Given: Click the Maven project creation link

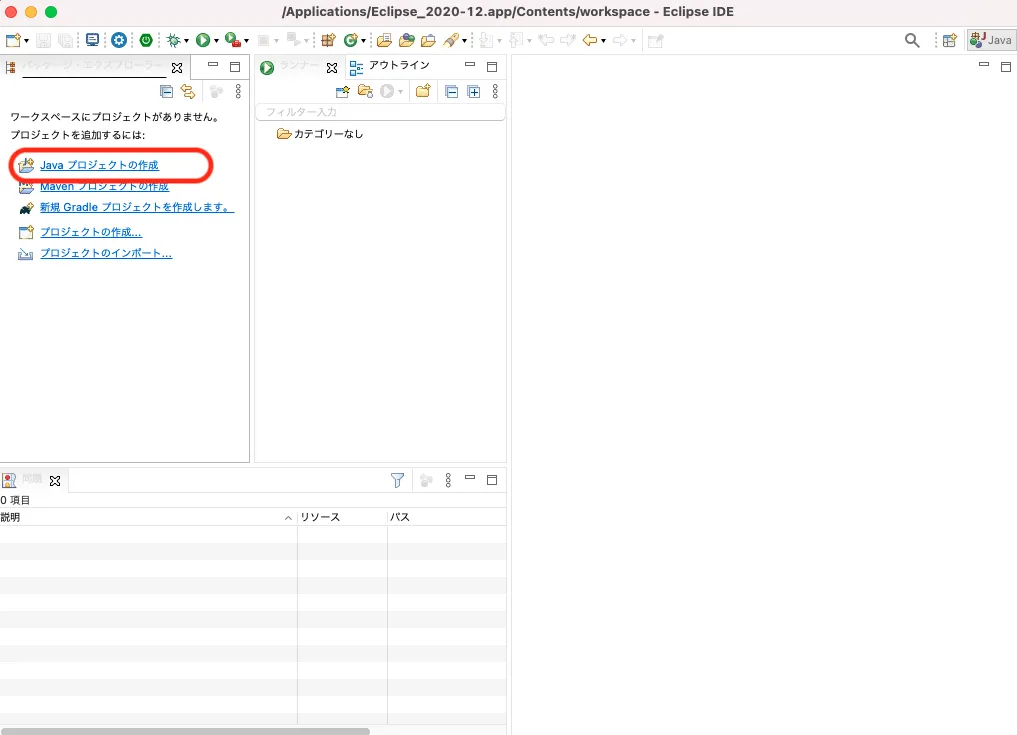Looking at the screenshot, I should [x=104, y=186].
